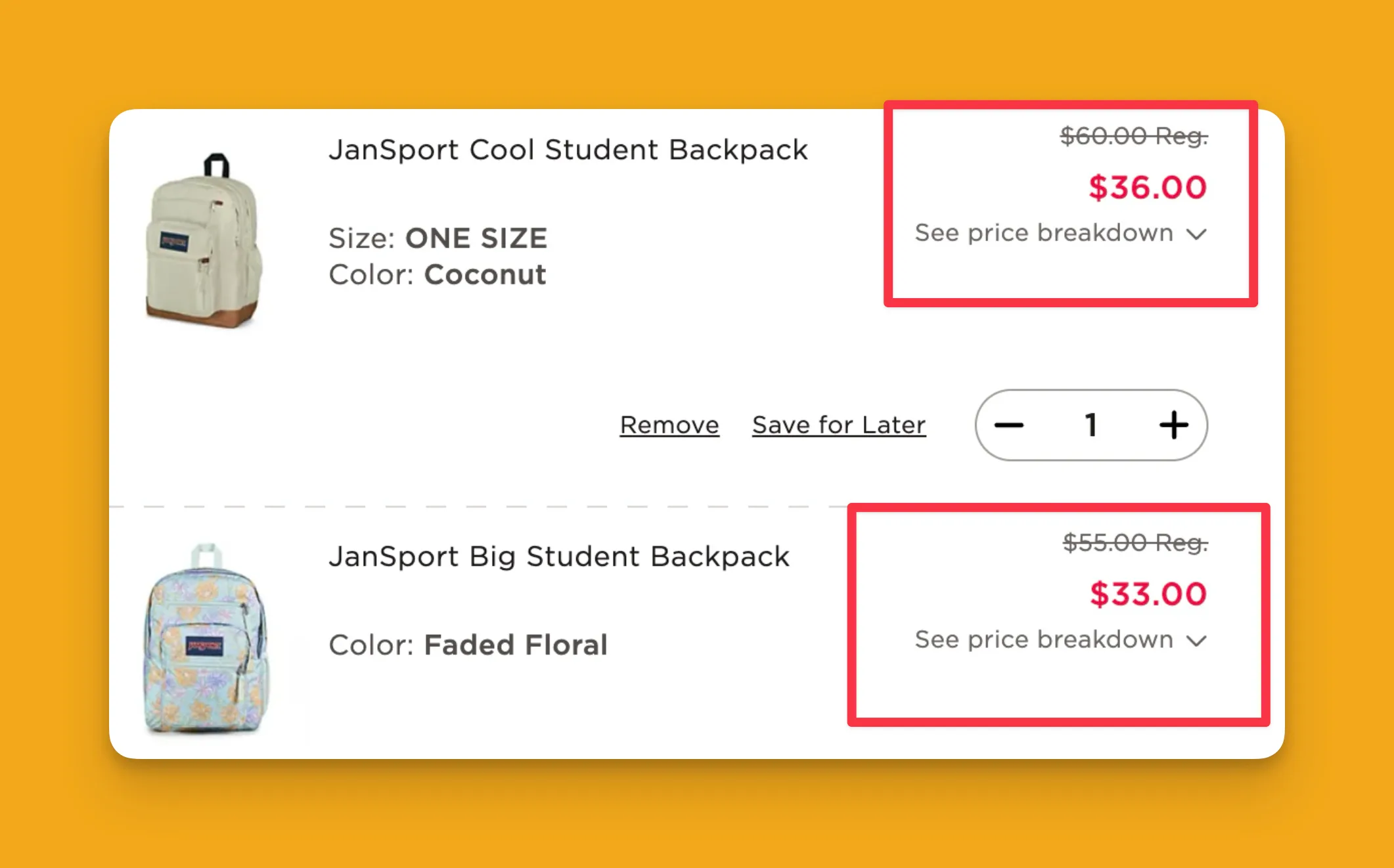Click the chevron beside the $33.00 price breakdown
This screenshot has height=868, width=1394.
[x=1197, y=641]
